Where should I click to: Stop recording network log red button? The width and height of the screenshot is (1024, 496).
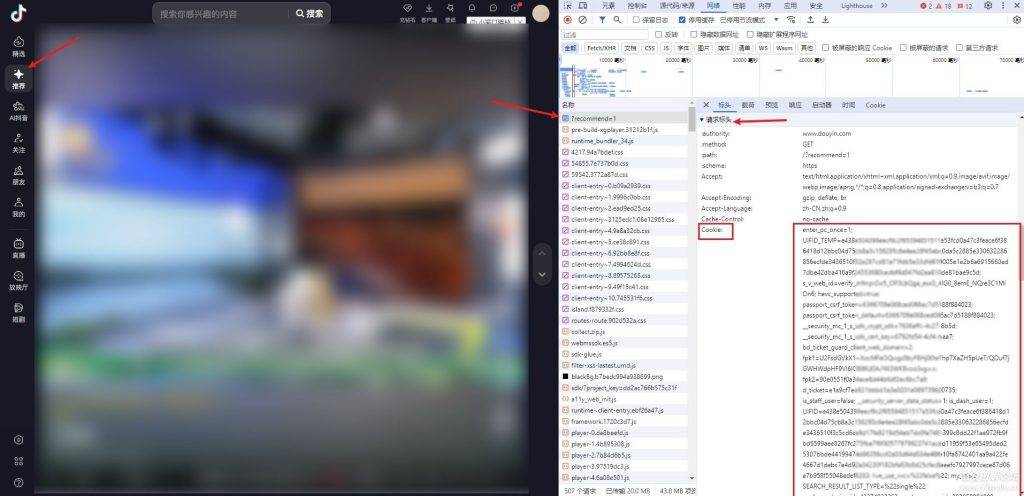point(568,20)
